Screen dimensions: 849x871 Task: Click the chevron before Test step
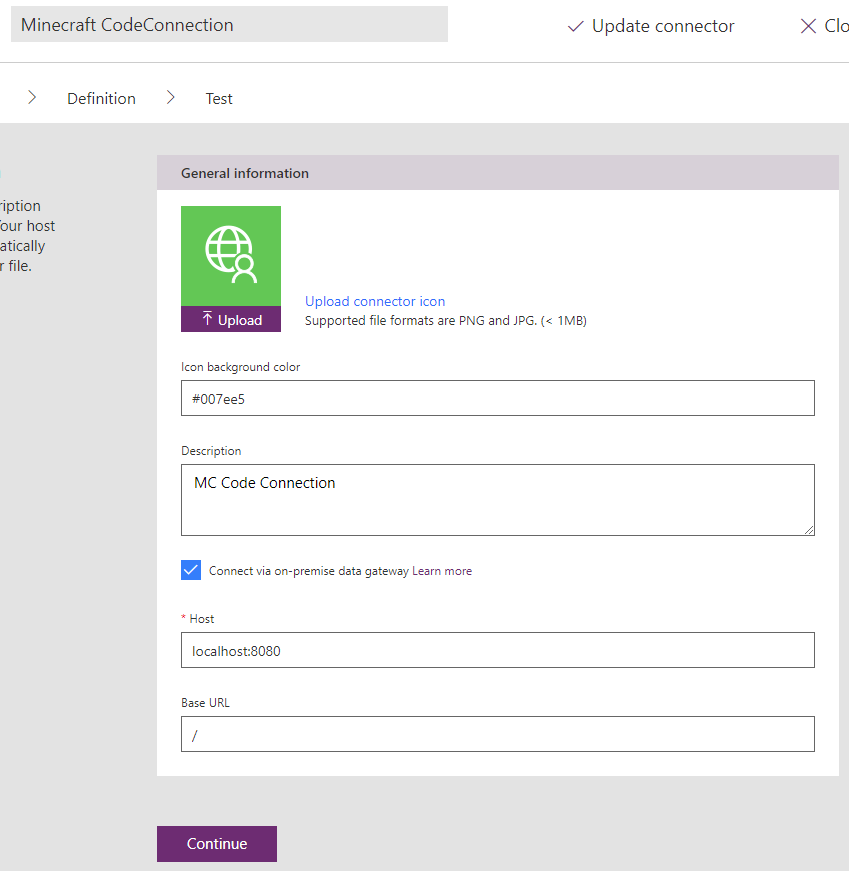tap(171, 98)
